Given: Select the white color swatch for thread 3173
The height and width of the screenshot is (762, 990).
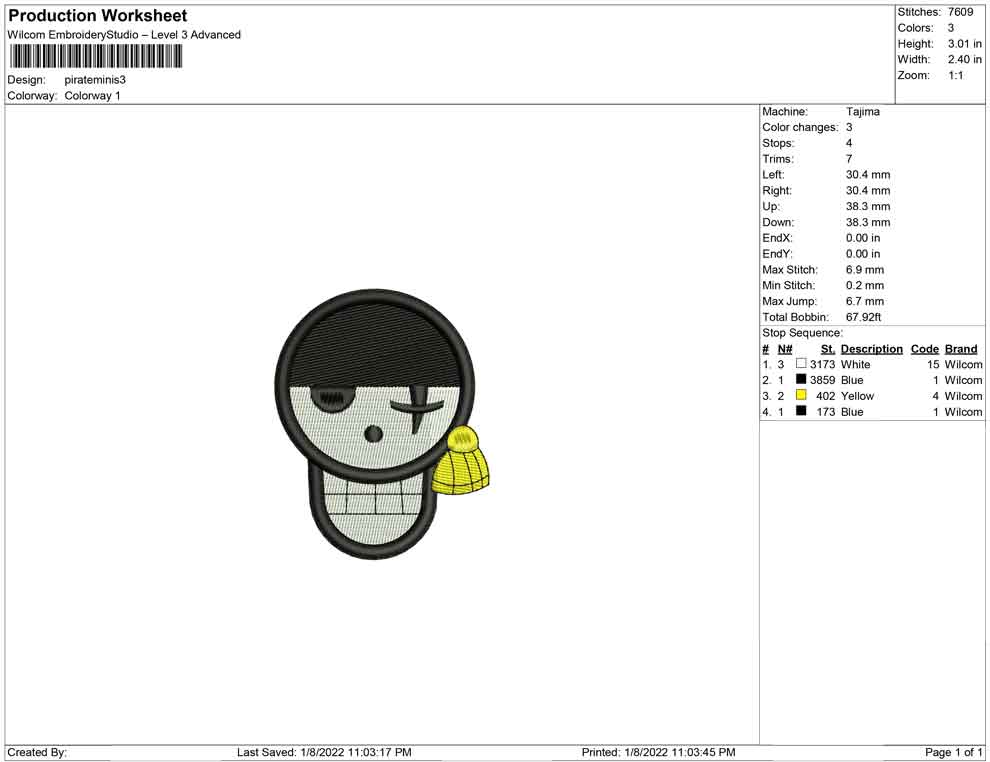Looking at the screenshot, I should tap(801, 364).
